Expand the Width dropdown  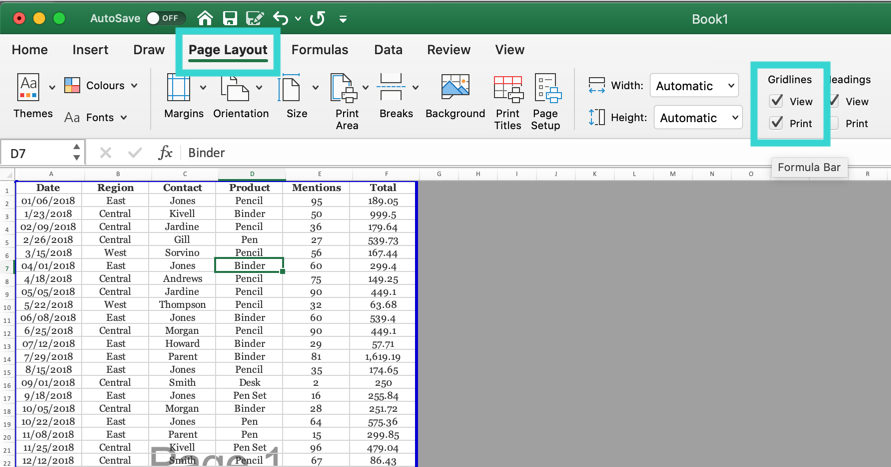click(695, 86)
